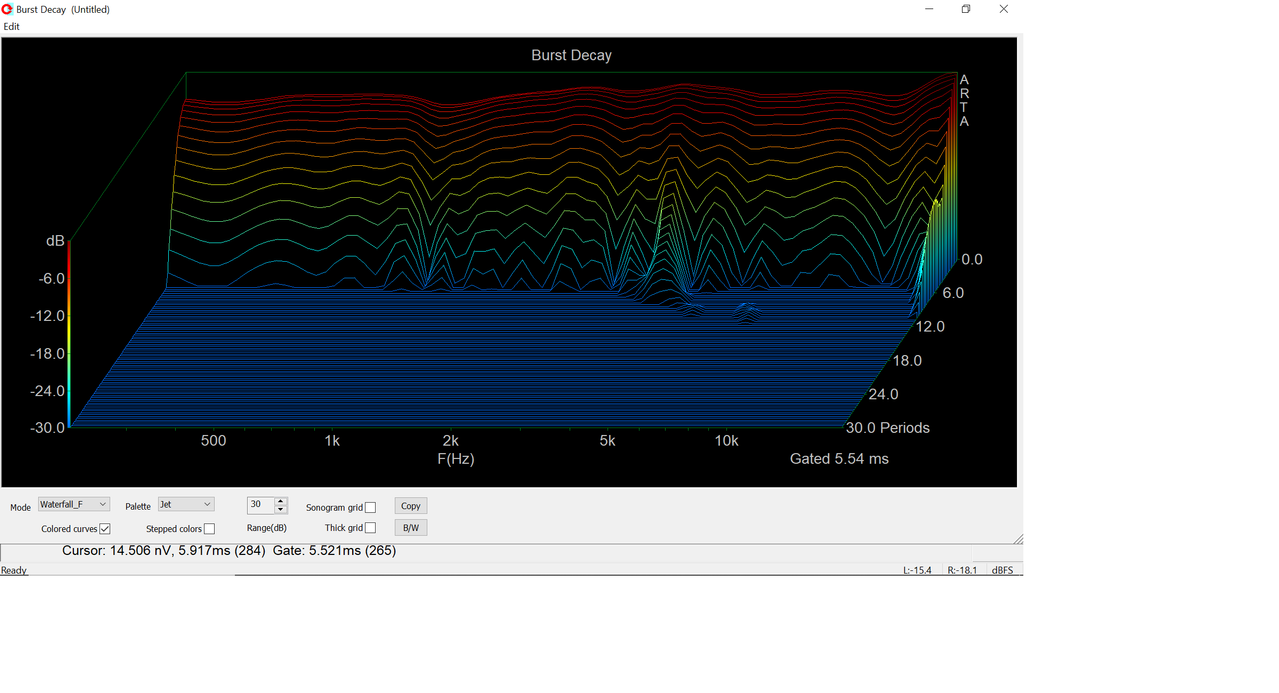Increase Range(dB) with the up arrow
The image size is (1279, 693).
pos(281,501)
